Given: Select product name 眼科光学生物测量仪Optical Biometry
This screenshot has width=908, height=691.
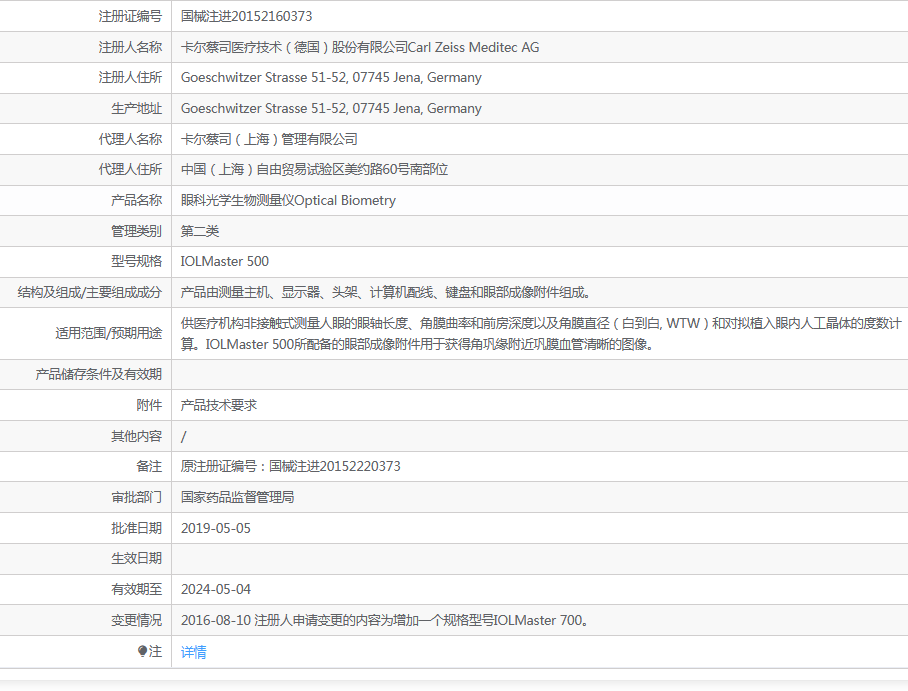Looking at the screenshot, I should pyautogui.click(x=288, y=200).
